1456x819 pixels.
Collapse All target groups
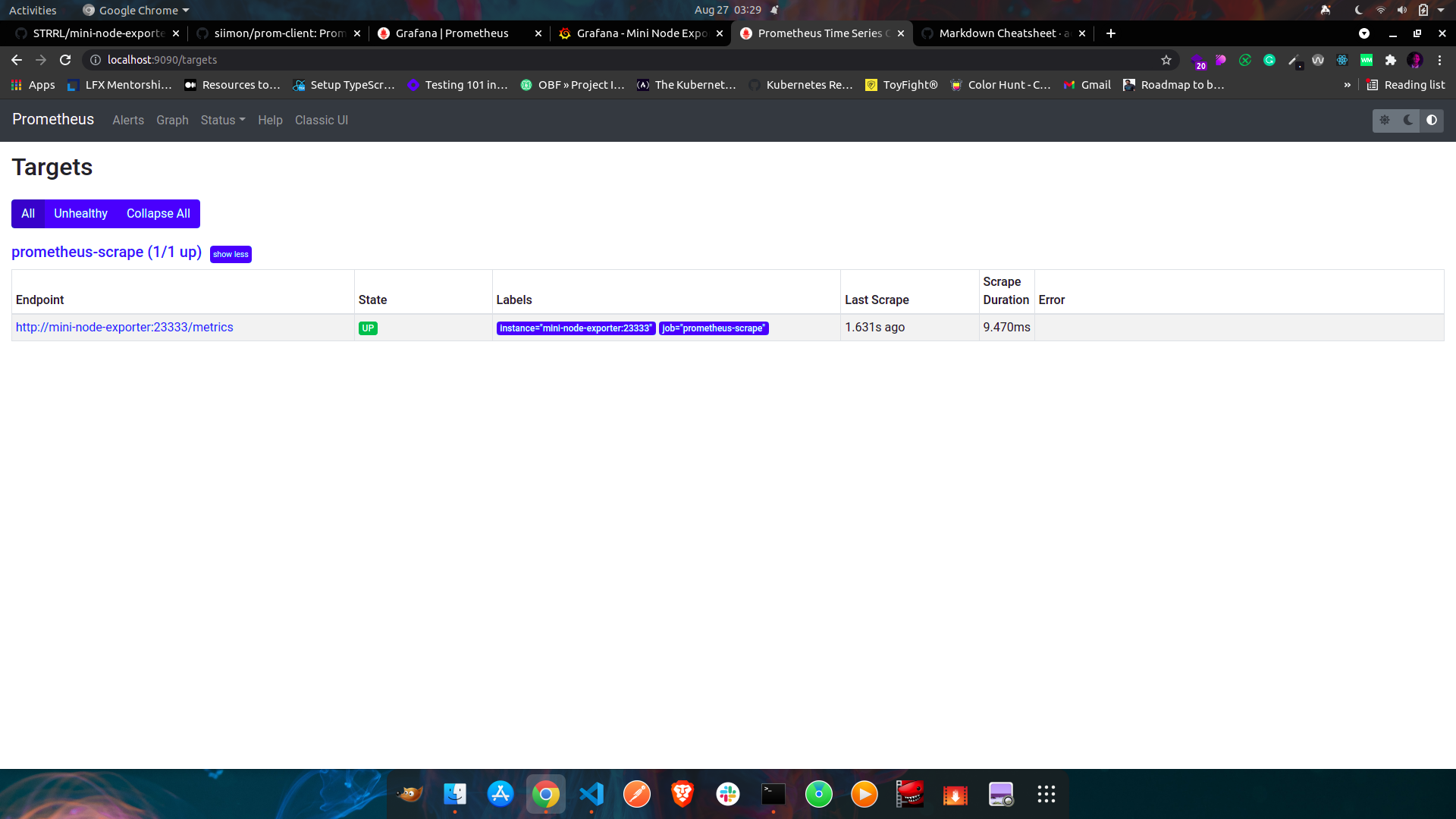(158, 213)
